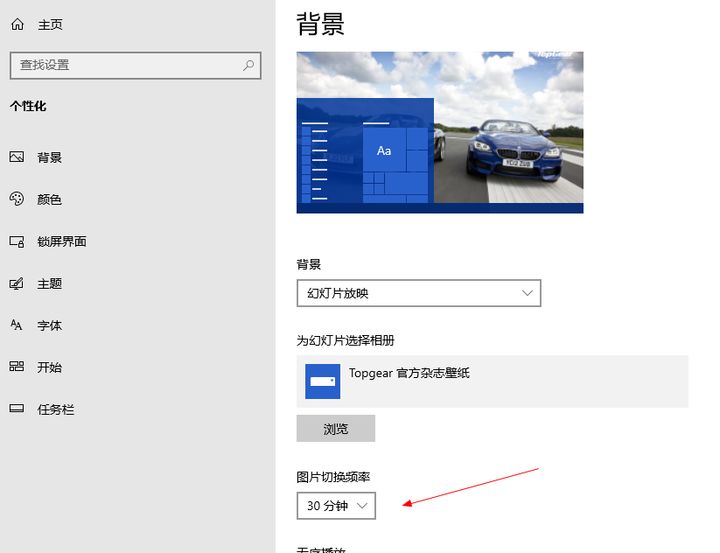
Task: Click the themes icon beside 主题
Action: point(17,283)
